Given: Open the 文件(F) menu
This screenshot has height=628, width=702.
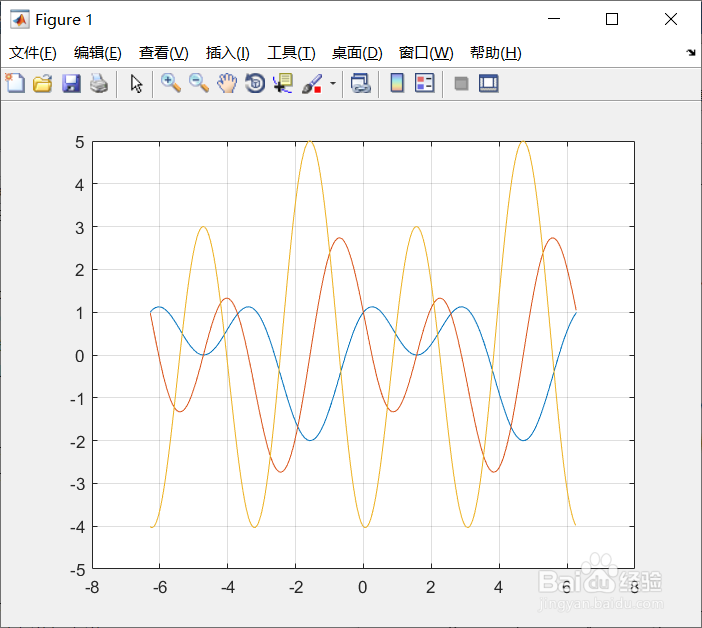Looking at the screenshot, I should (33, 53).
